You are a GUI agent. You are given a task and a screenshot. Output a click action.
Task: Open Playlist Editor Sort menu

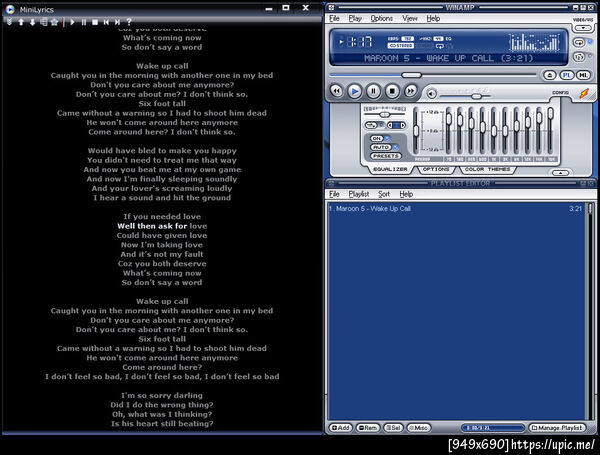[x=384, y=194]
